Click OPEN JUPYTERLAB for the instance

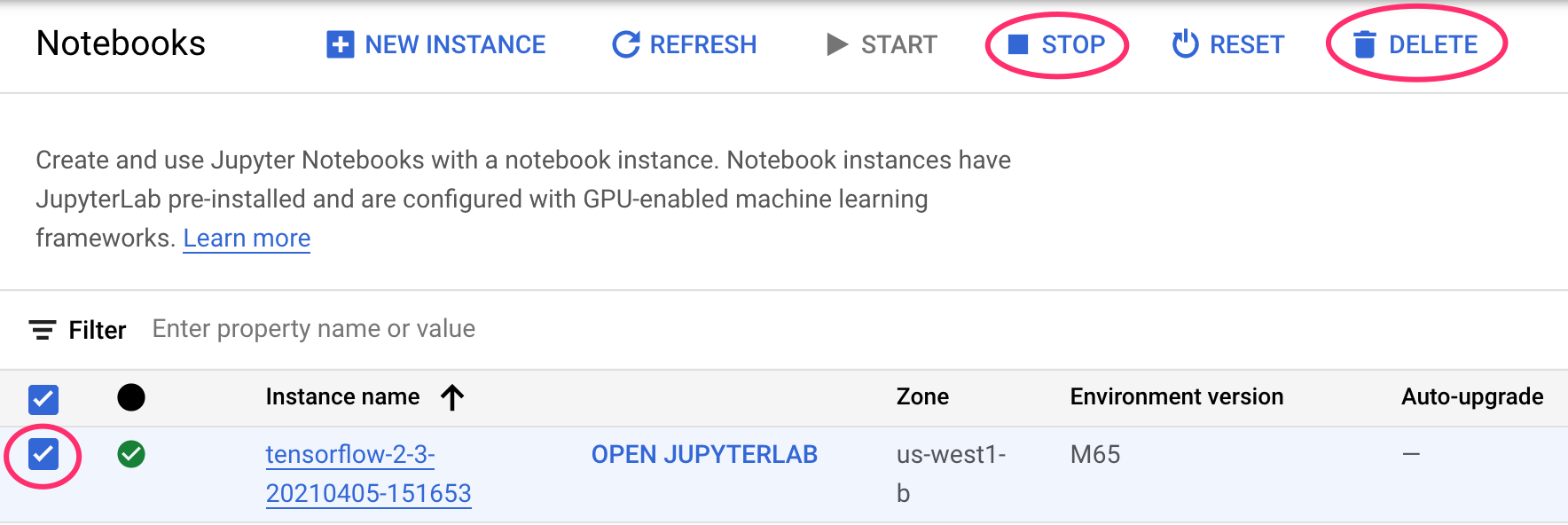click(704, 454)
